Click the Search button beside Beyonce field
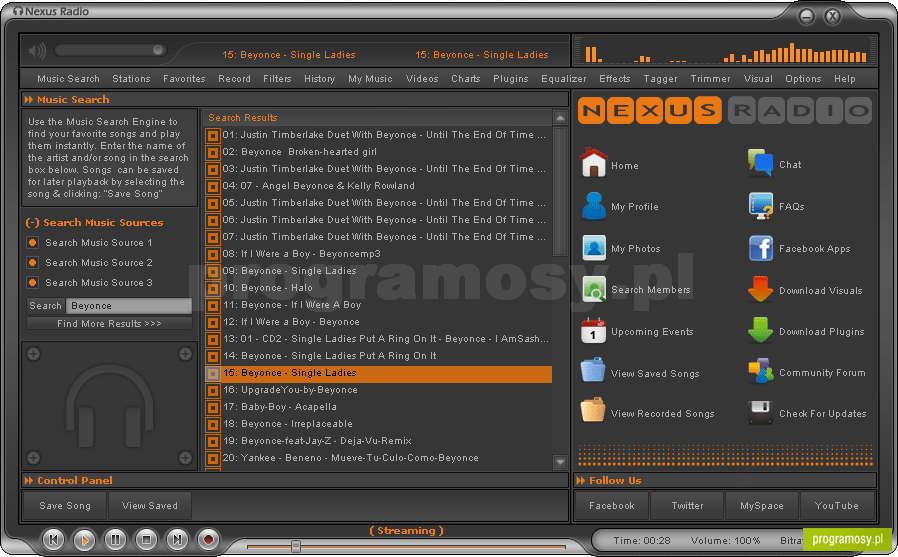898x557 pixels. pyautogui.click(x=45, y=306)
